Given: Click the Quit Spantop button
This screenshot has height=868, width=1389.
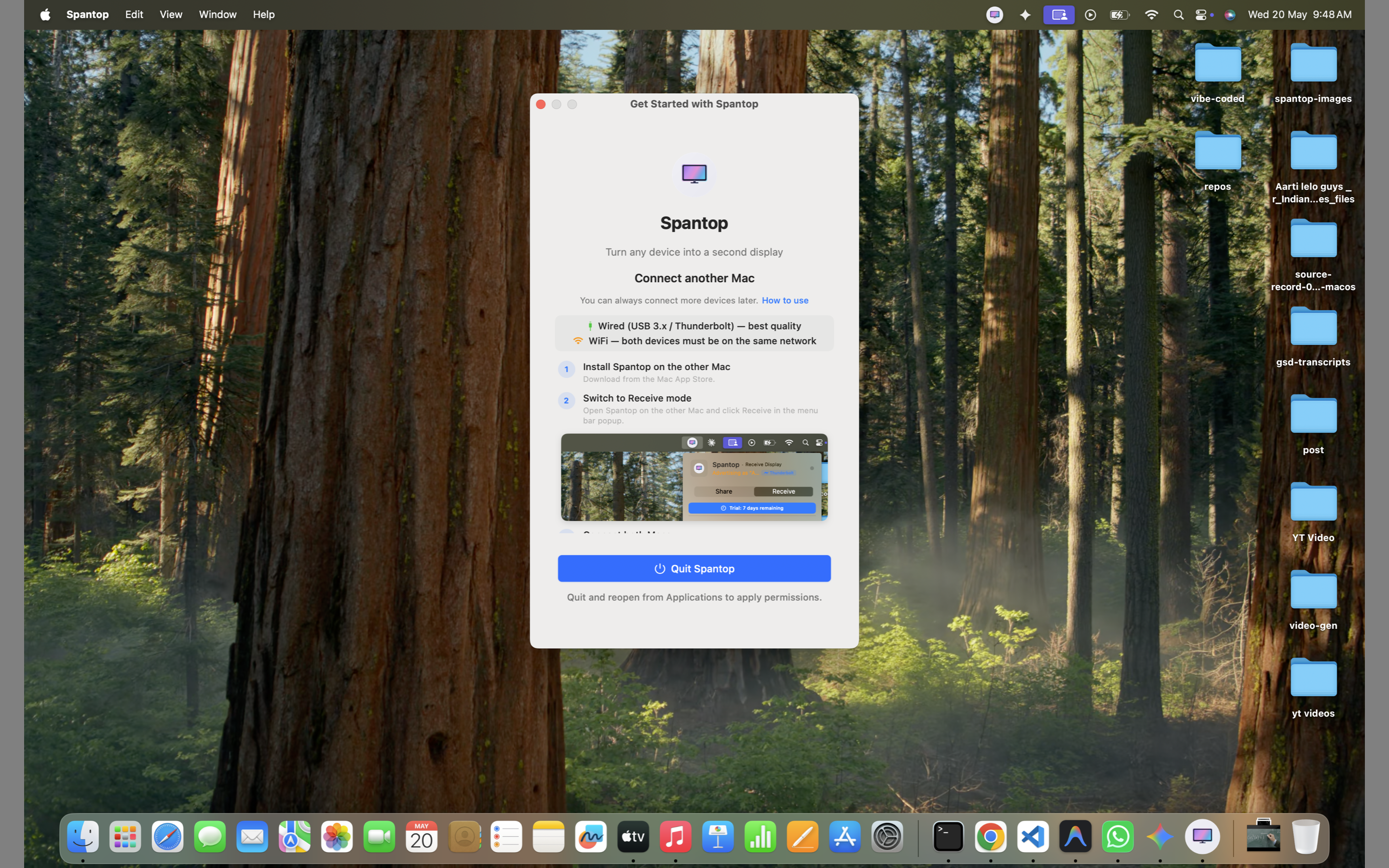Looking at the screenshot, I should click(x=694, y=569).
